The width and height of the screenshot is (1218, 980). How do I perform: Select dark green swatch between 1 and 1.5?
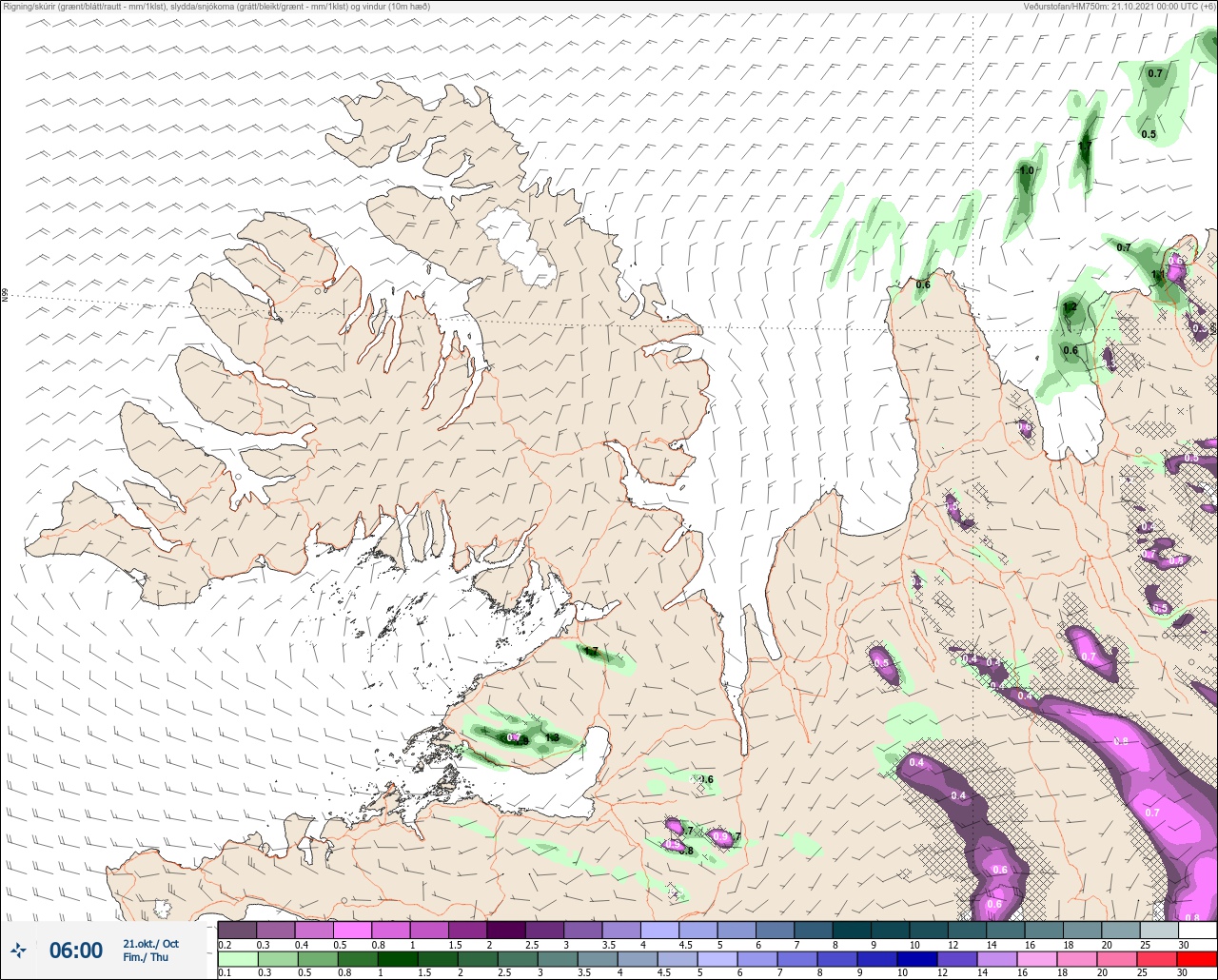(x=399, y=958)
